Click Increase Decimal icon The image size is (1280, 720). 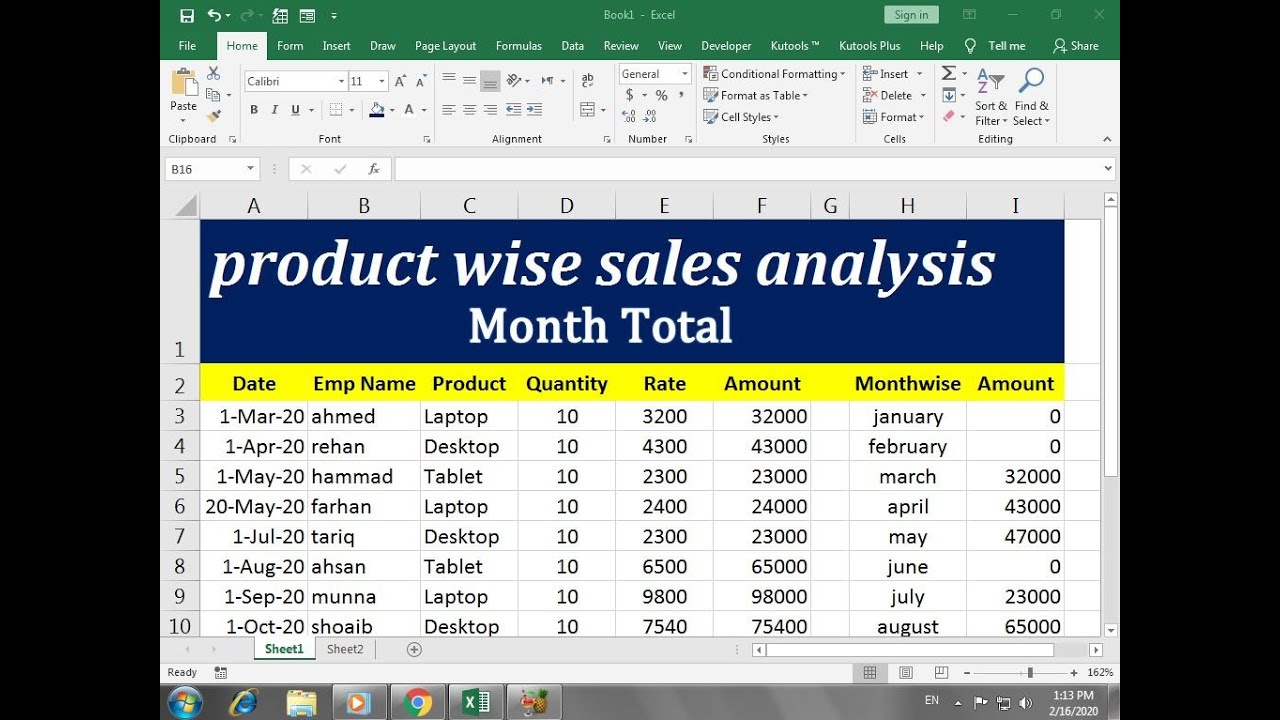(629, 117)
